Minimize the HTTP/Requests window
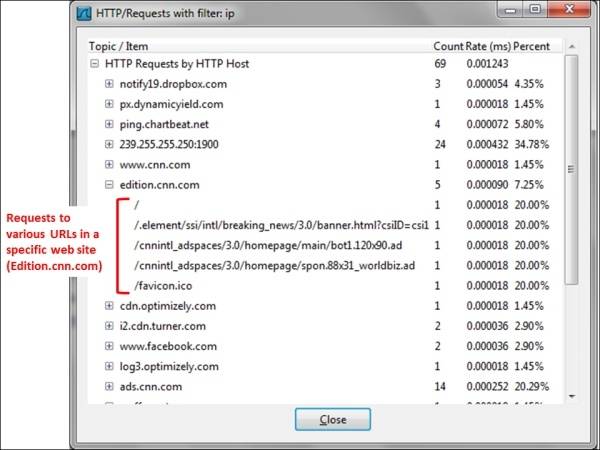Image resolution: width=600 pixels, height=450 pixels. coord(510,9)
